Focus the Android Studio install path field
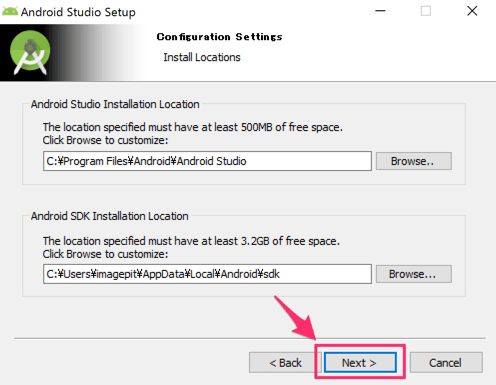This screenshot has height=385, width=496. [x=207, y=161]
